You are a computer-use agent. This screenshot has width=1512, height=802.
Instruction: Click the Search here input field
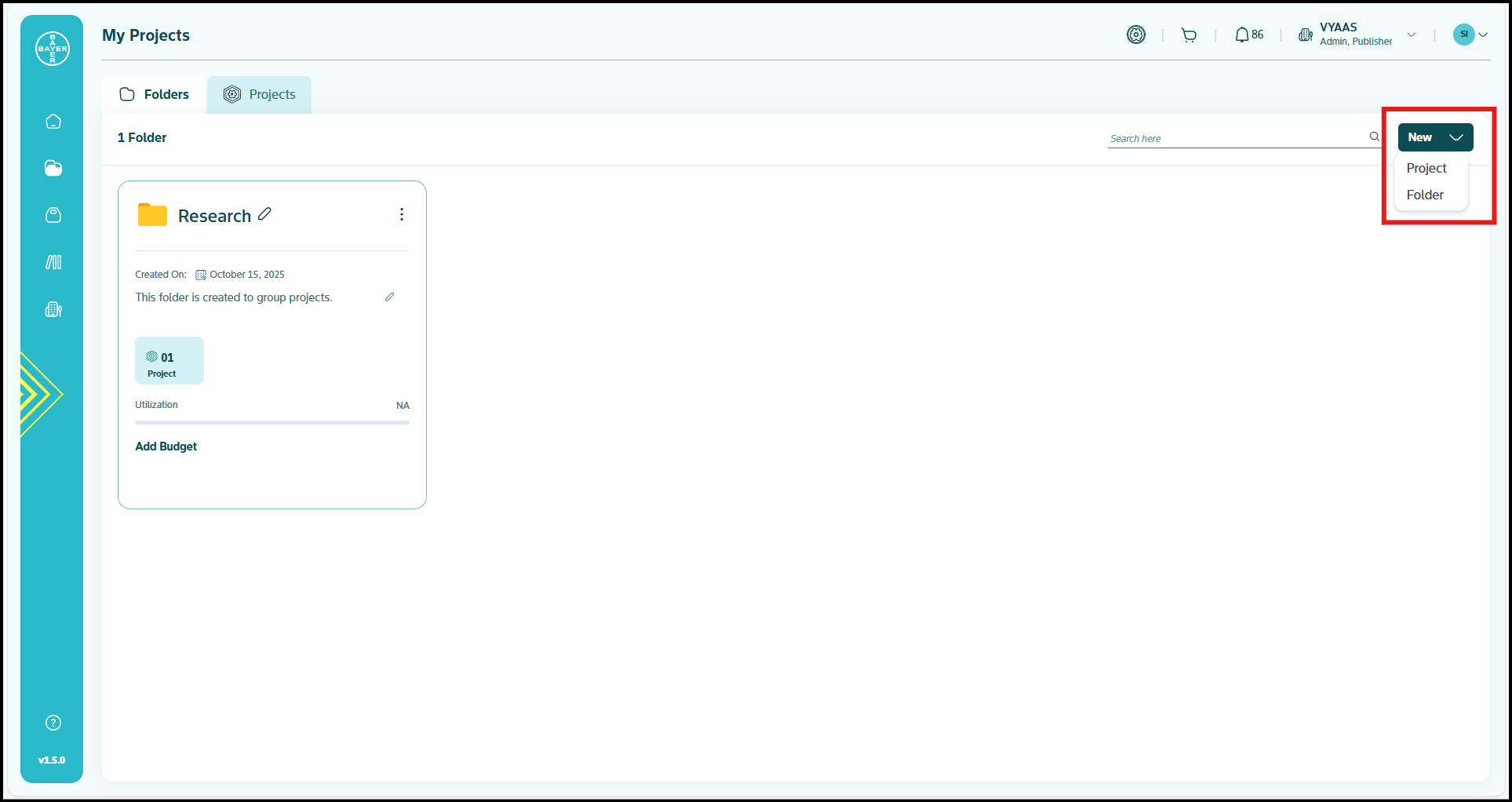coord(1237,138)
